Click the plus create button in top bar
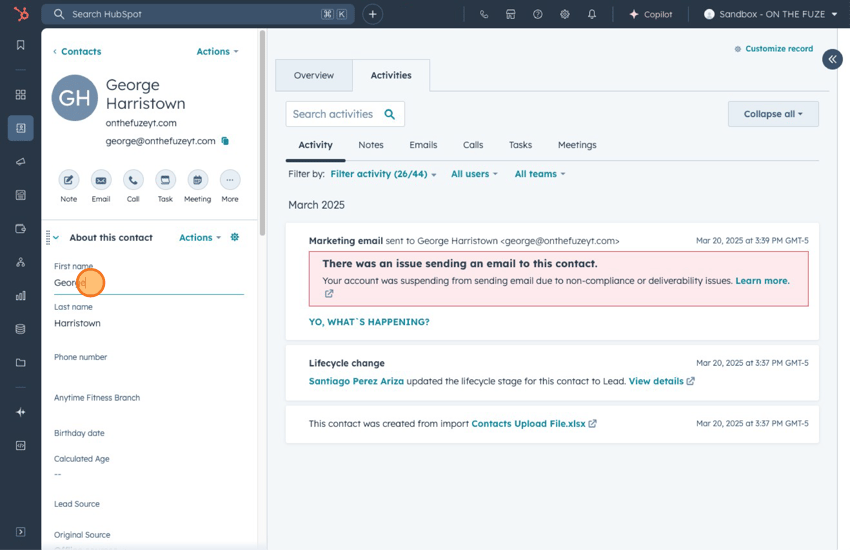 pos(372,14)
